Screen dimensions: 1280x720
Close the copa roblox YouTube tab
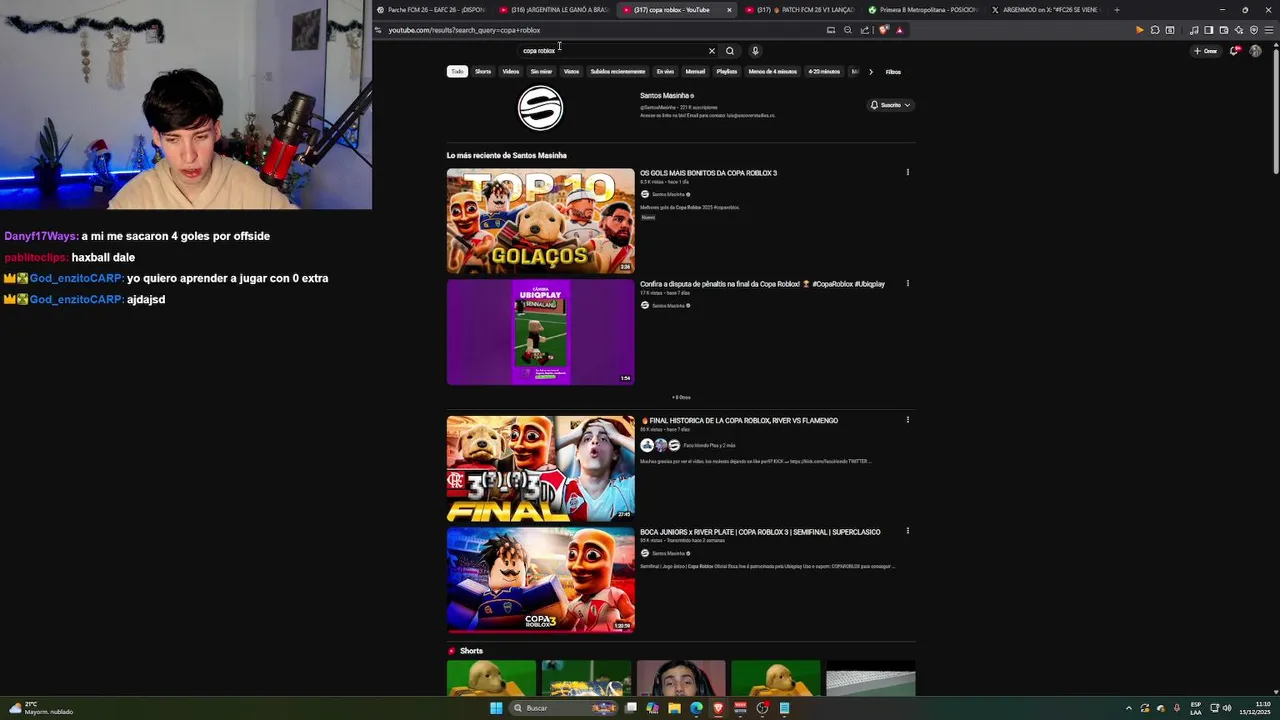729,10
